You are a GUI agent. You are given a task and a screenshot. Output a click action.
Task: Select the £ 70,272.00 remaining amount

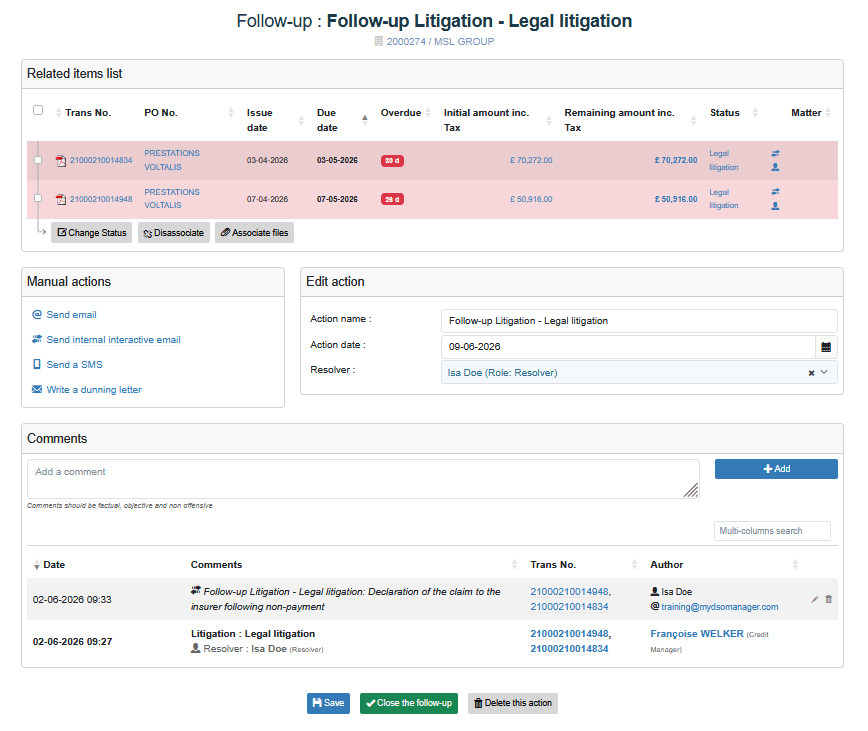(676, 160)
